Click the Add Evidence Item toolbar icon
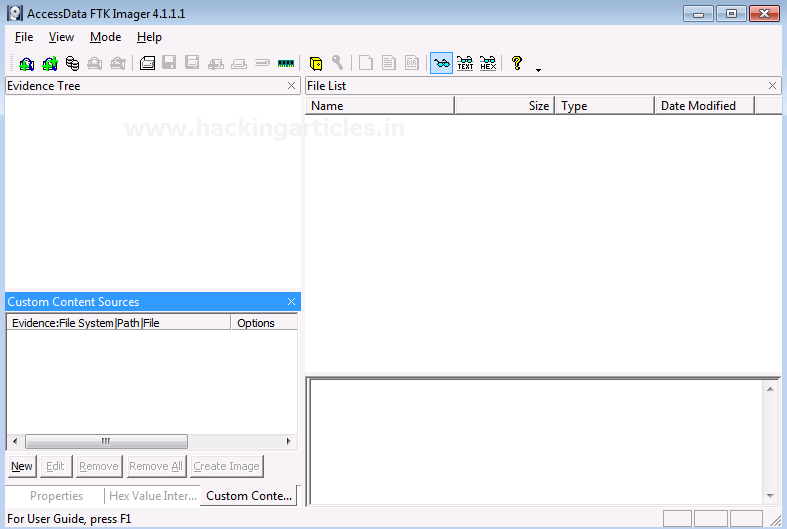The image size is (787, 529). tap(27, 63)
